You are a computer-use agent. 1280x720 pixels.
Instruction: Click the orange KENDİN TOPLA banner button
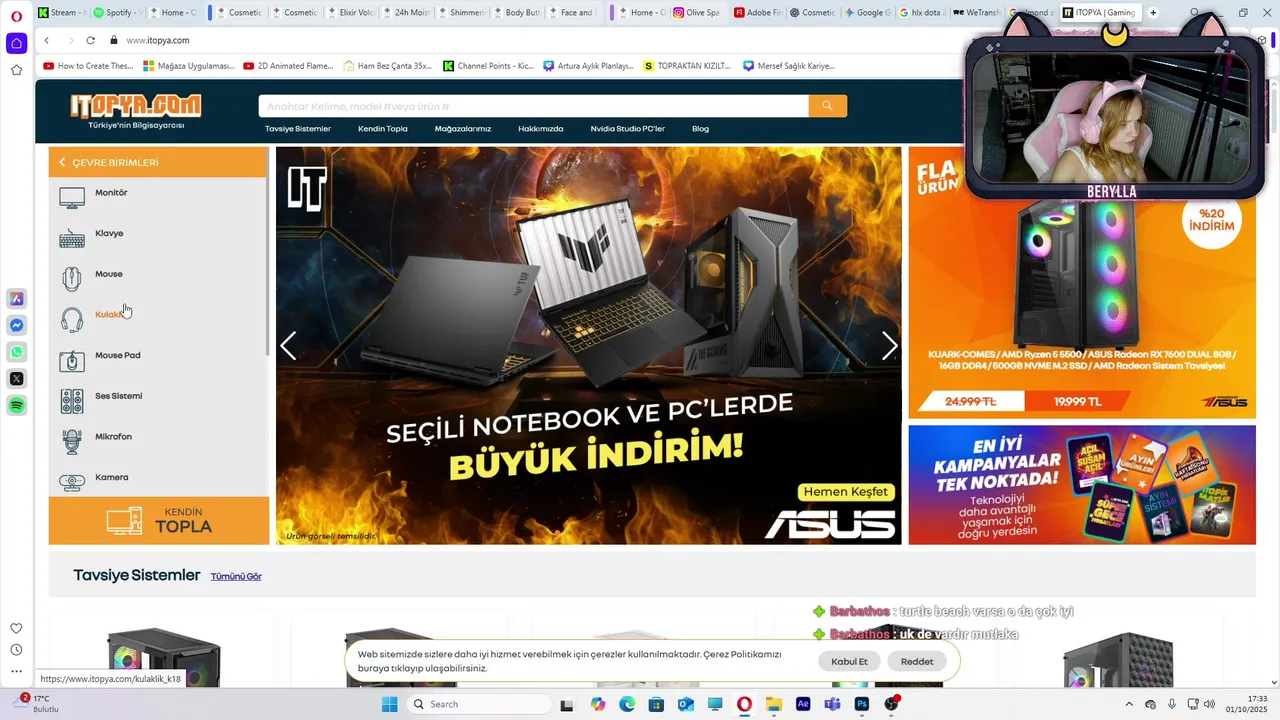click(x=159, y=521)
